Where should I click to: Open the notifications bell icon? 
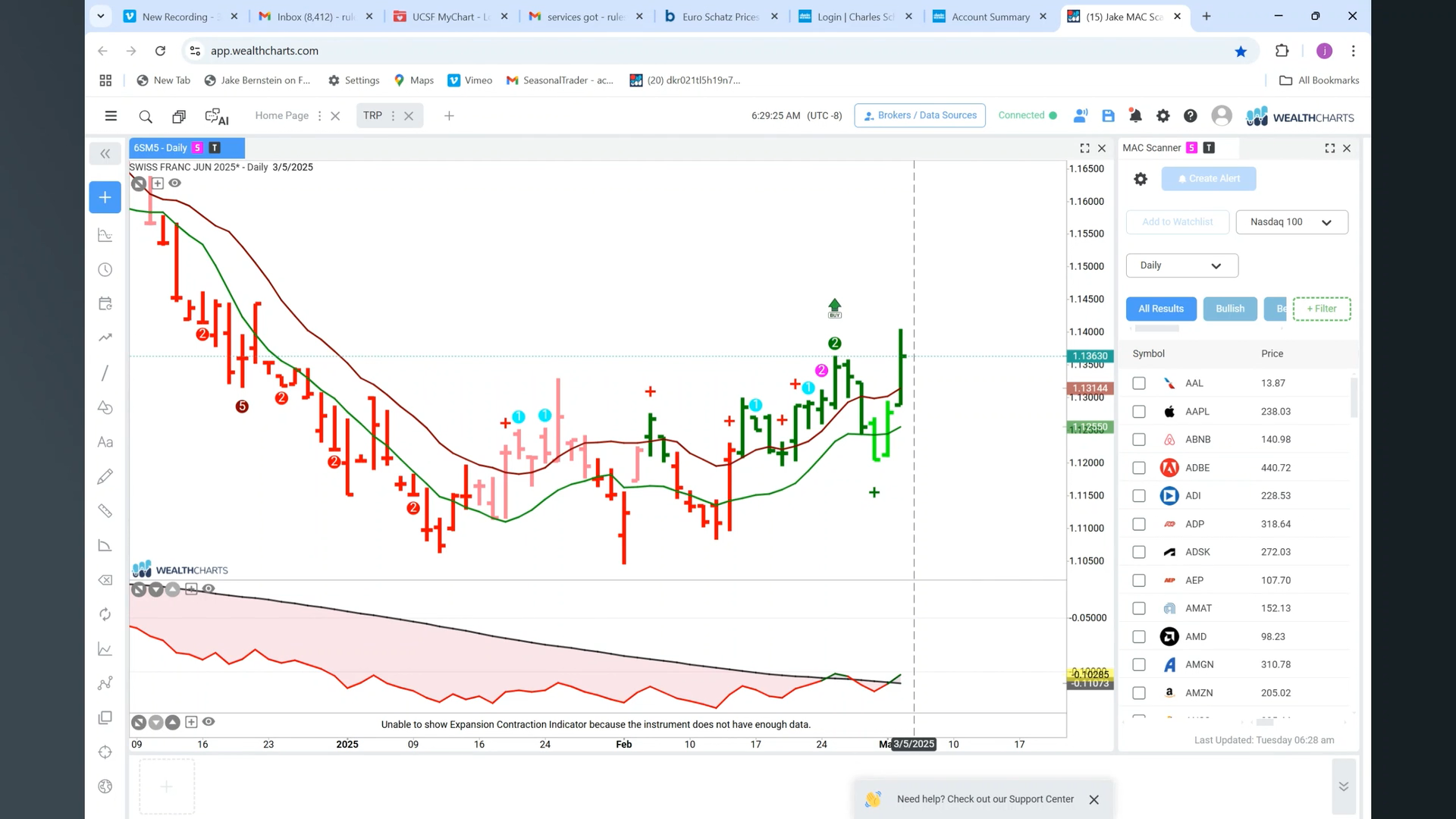1135,116
